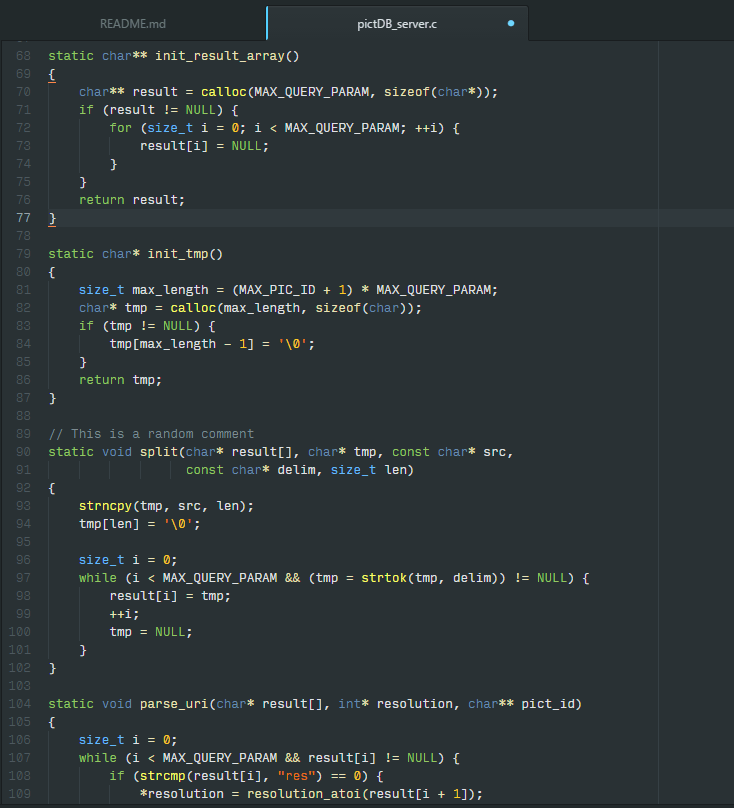Screen dimensions: 734x808
Task: Click line number 104 in the gutter
Action: (x=20, y=704)
